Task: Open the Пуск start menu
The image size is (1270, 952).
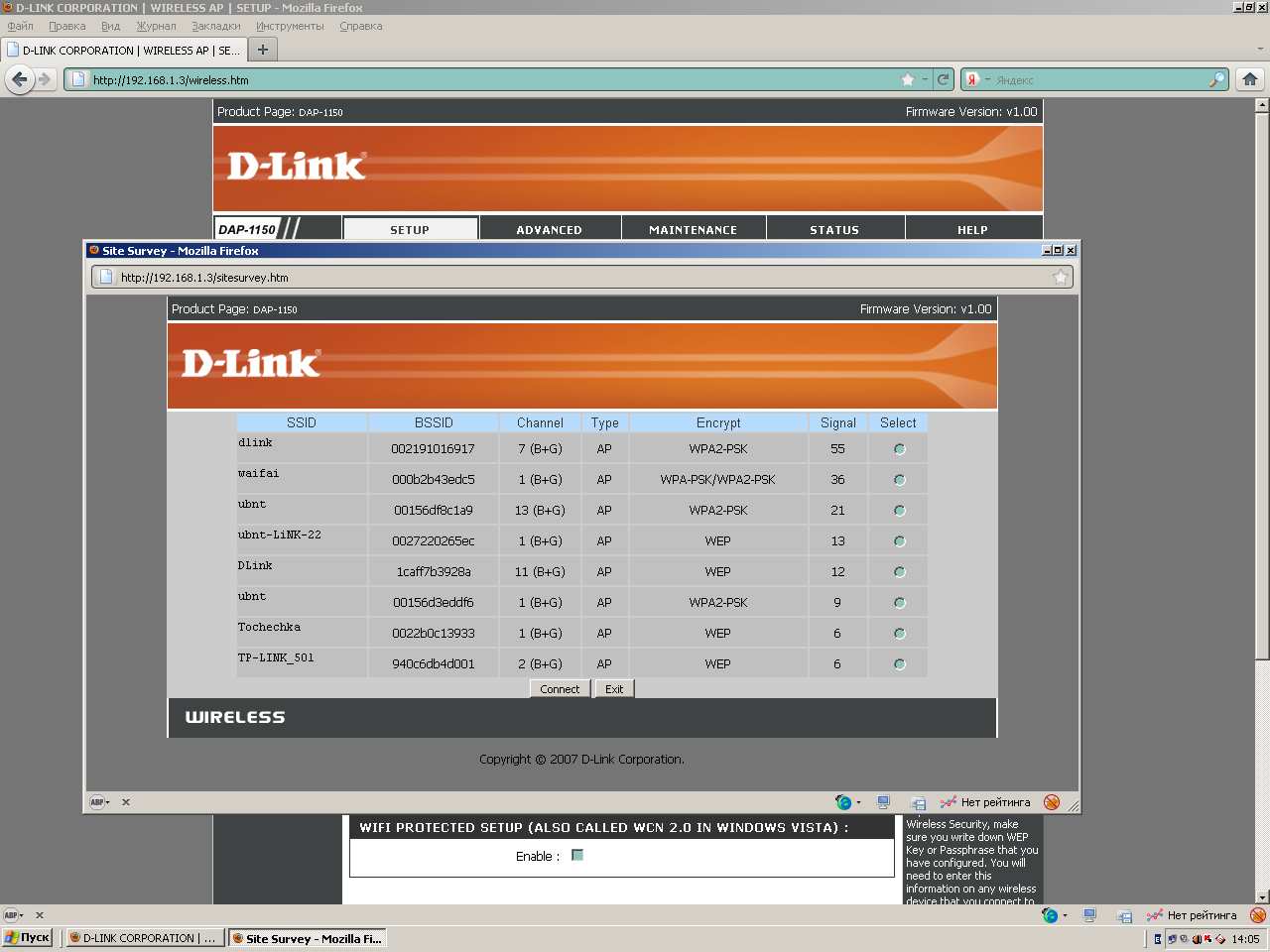Action: click(27, 937)
